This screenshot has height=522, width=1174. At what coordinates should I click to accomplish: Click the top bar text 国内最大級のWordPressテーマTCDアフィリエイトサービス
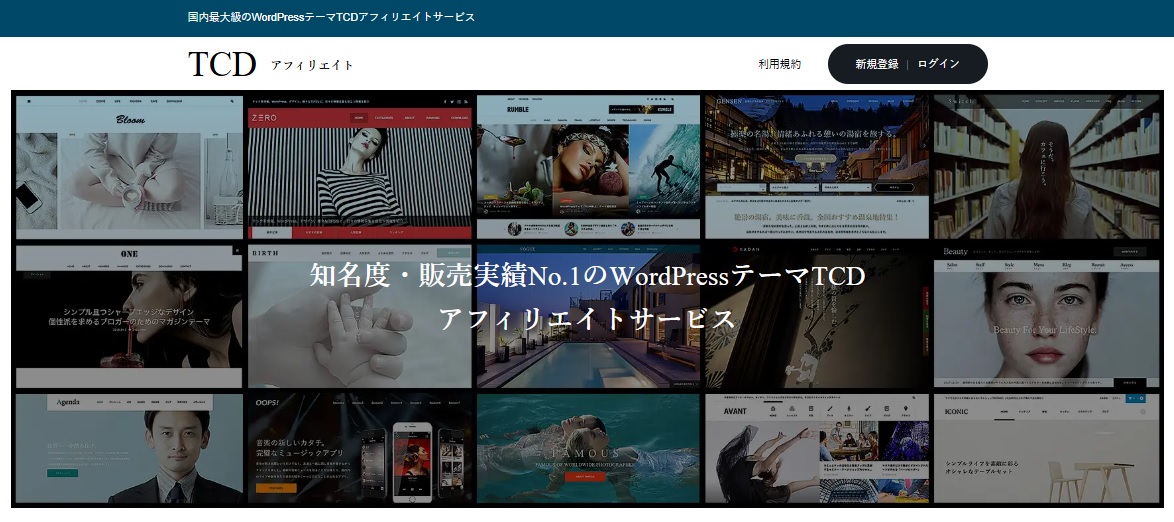click(331, 17)
